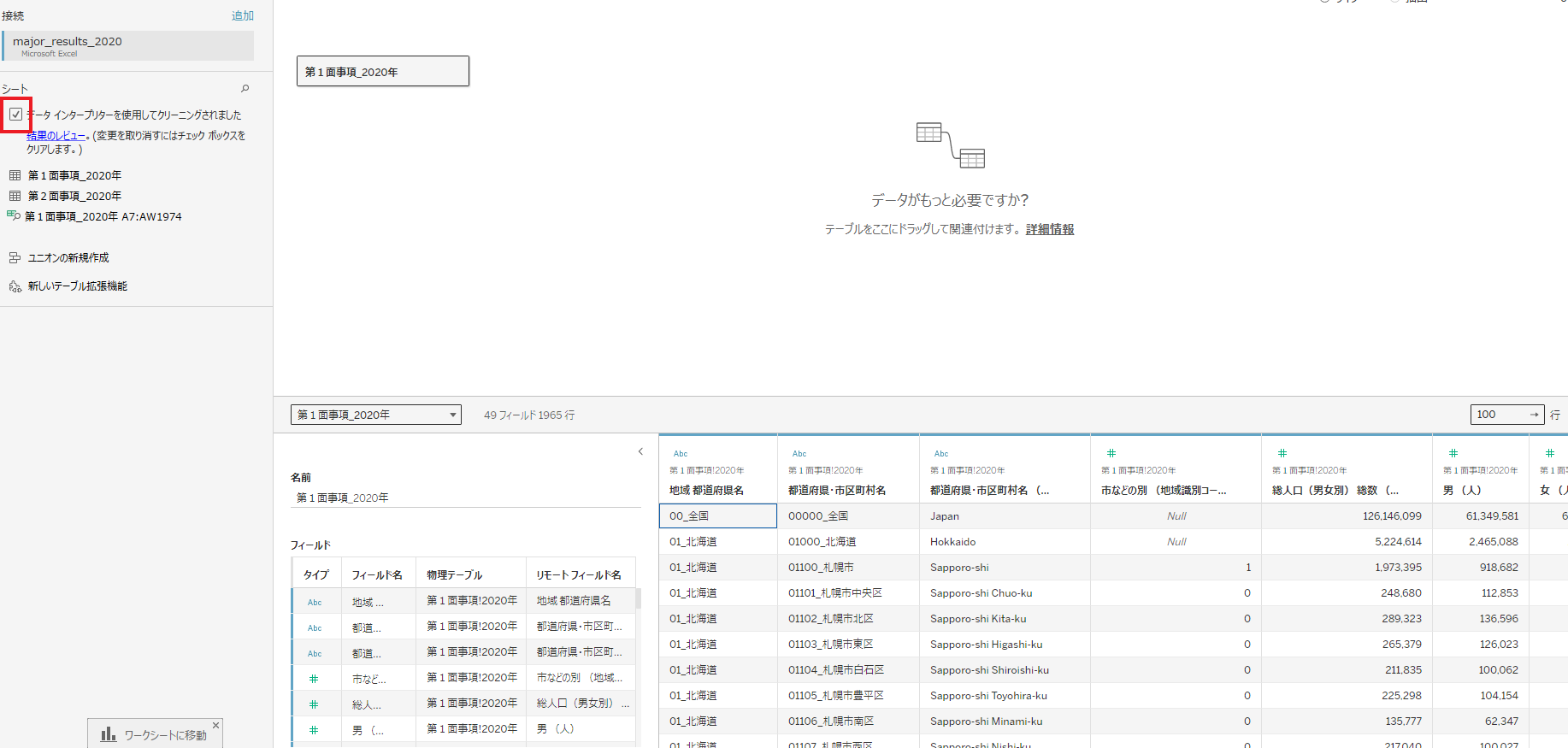
Task: Click 49 フィールド 1965 行 summary text
Action: click(529, 415)
